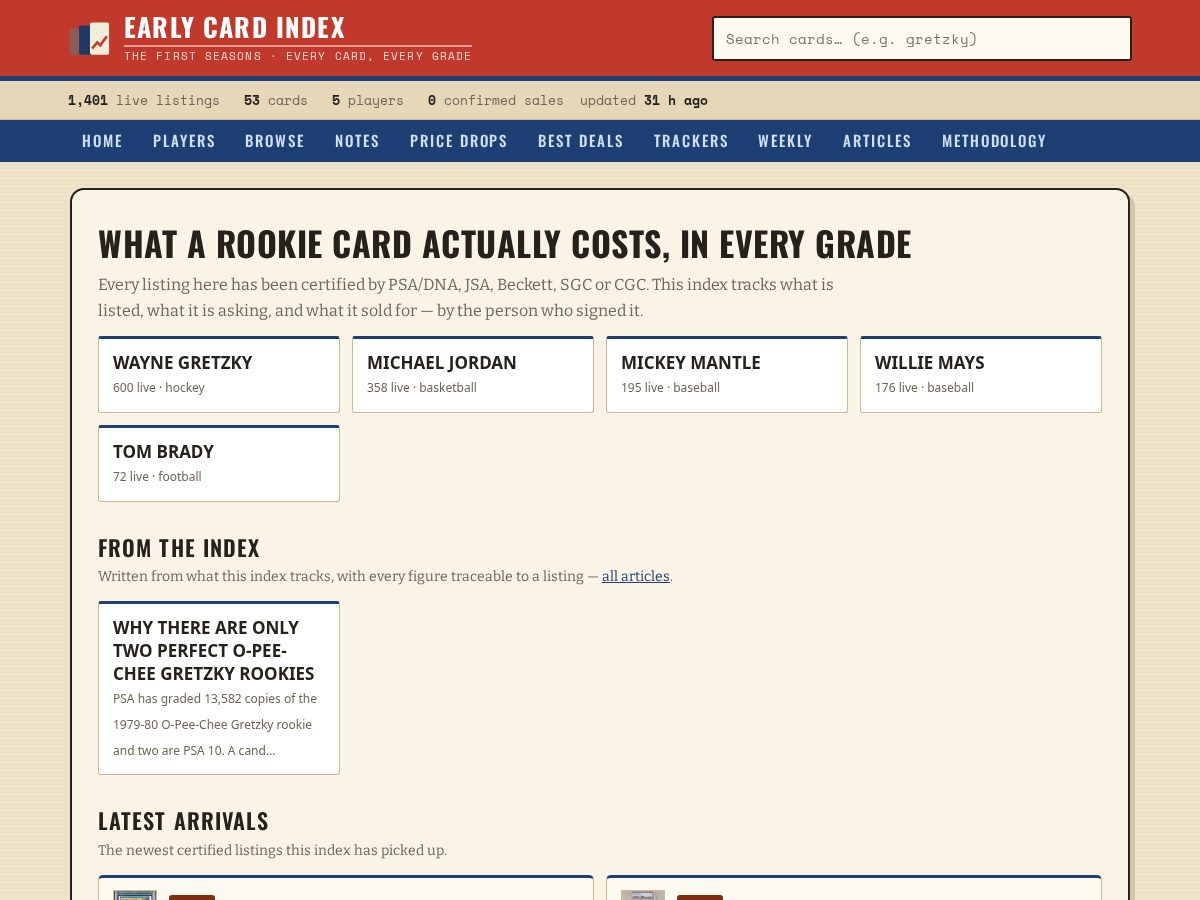The height and width of the screenshot is (900, 1200).
Task: Open the Michael Jordan player card
Action: click(473, 374)
